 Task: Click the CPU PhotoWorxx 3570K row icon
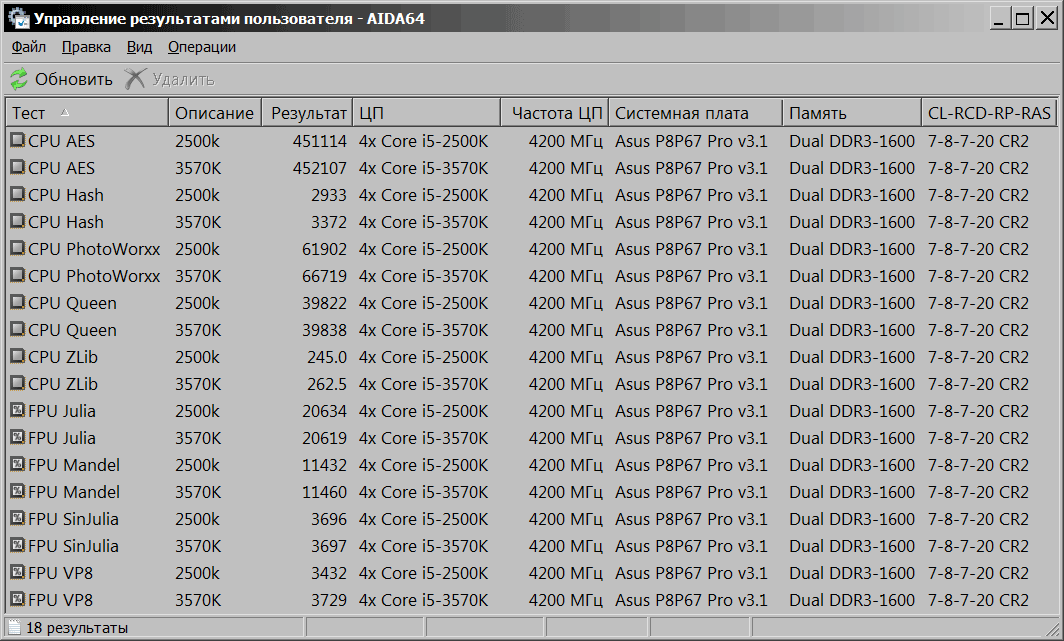tap(17, 276)
